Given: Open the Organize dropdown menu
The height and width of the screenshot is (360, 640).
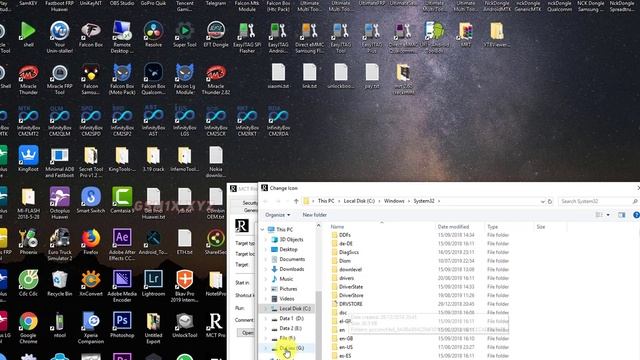Looking at the screenshot, I should pos(278,215).
